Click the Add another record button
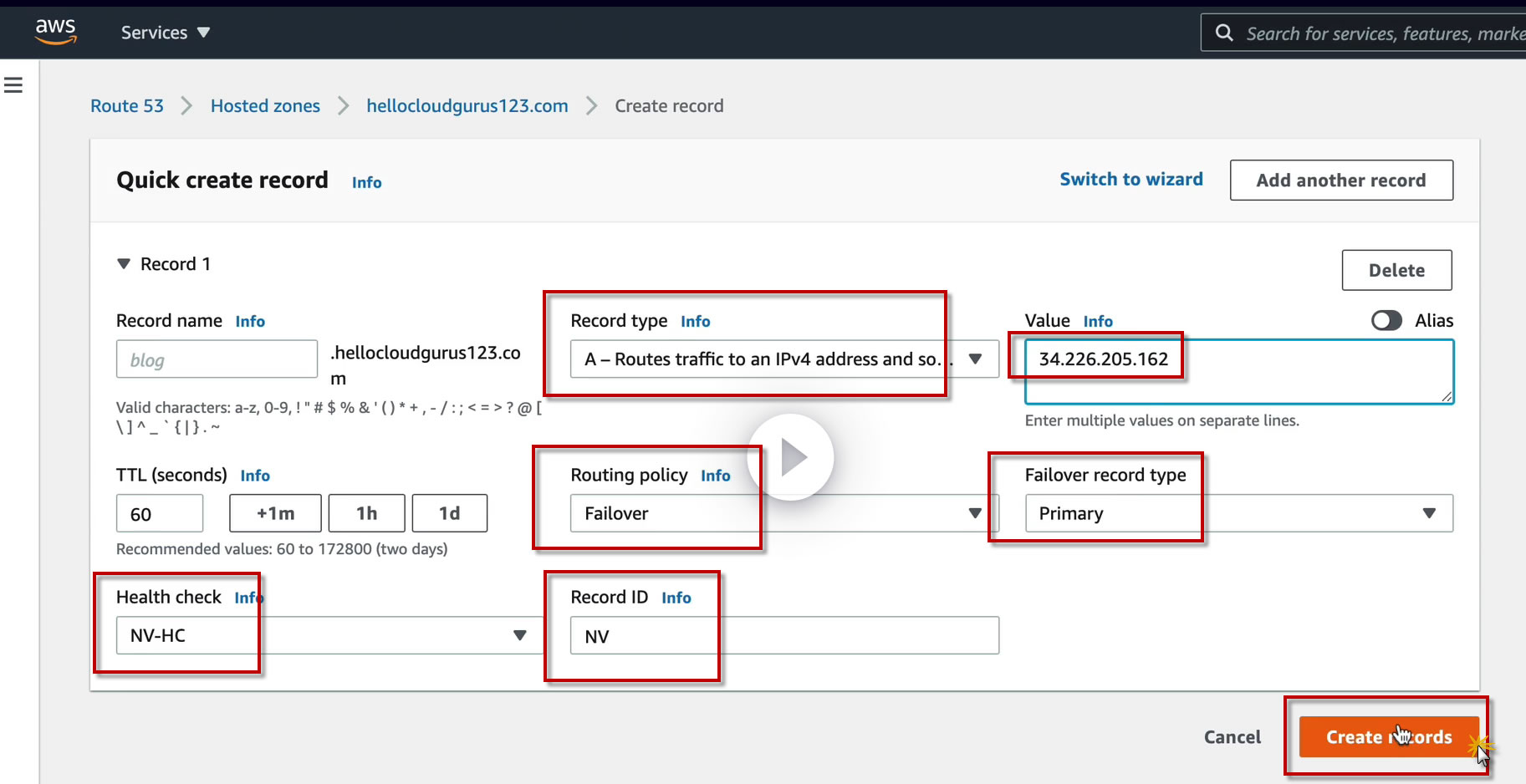The width and height of the screenshot is (1526, 784). [x=1340, y=181]
